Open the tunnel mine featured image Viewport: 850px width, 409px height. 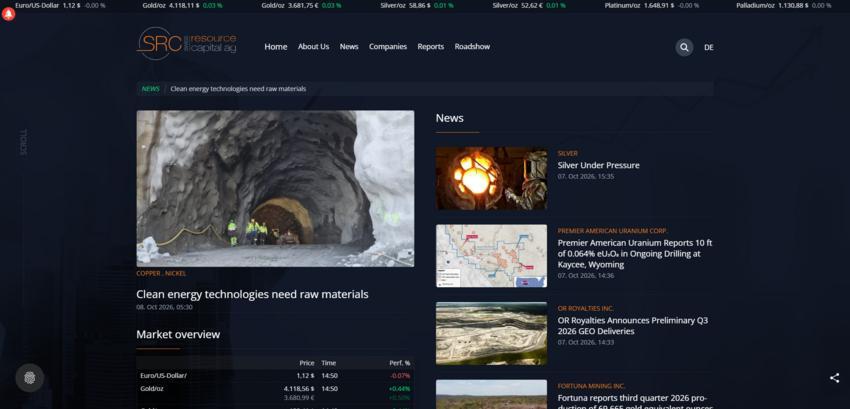click(275, 189)
